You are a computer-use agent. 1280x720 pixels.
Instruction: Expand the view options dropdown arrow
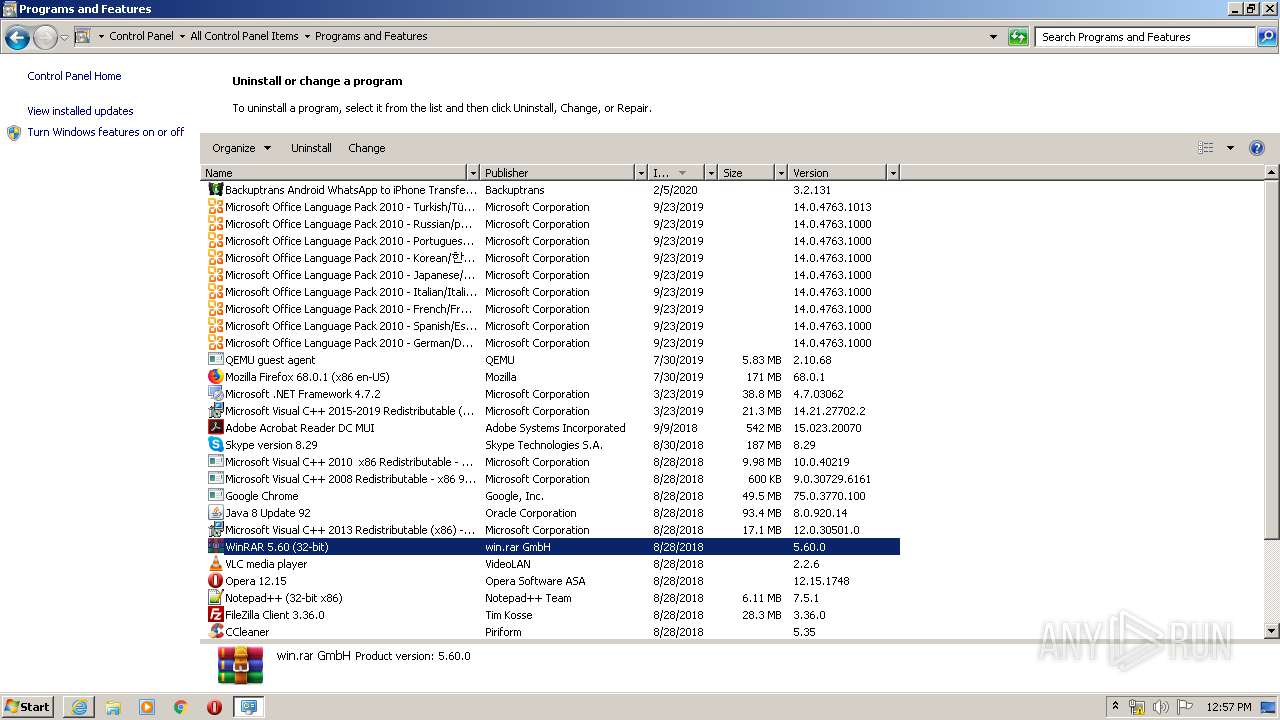(x=1230, y=148)
